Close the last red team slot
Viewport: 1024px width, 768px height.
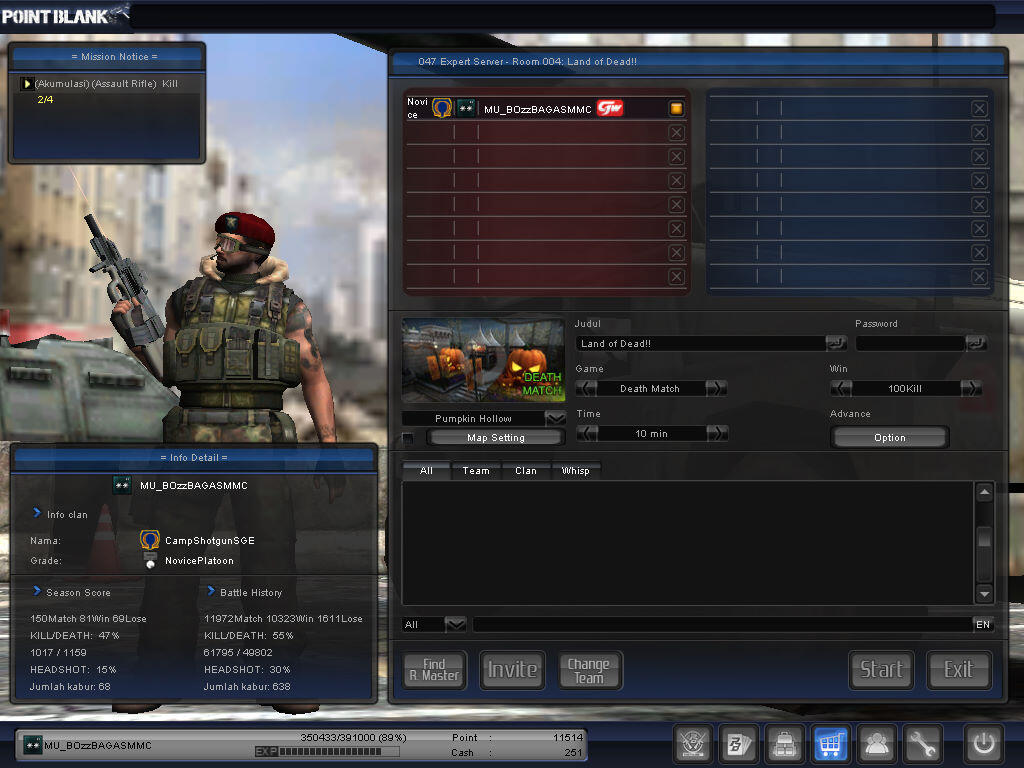(677, 277)
